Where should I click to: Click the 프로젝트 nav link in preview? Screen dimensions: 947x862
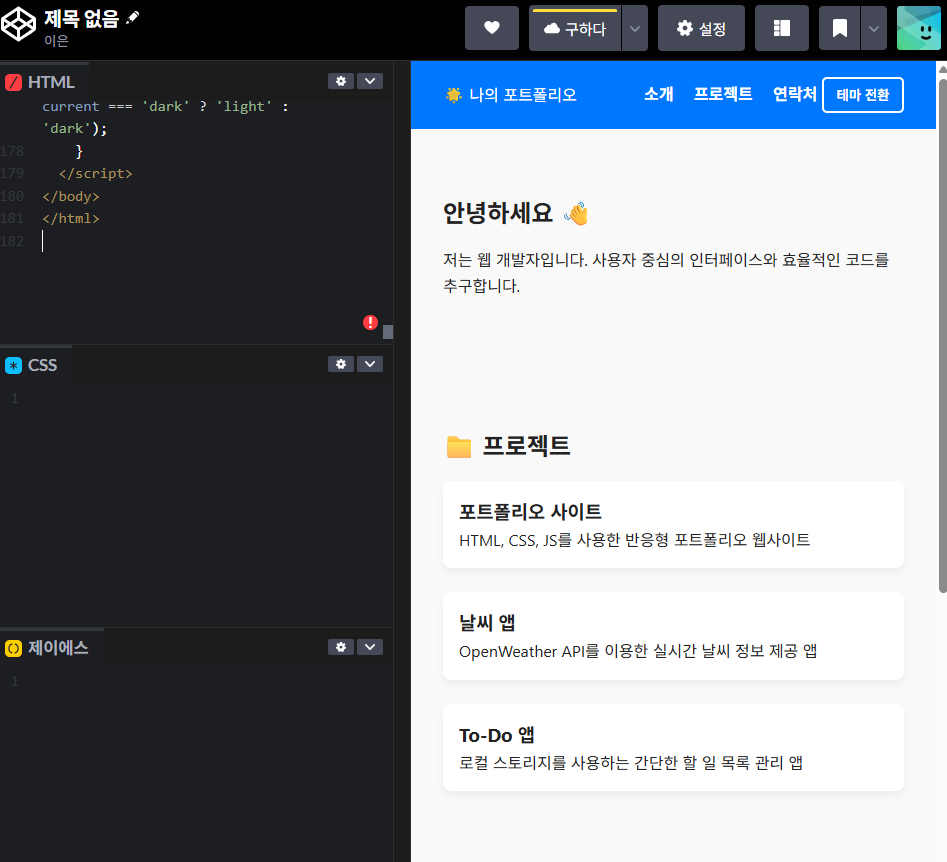[723, 94]
